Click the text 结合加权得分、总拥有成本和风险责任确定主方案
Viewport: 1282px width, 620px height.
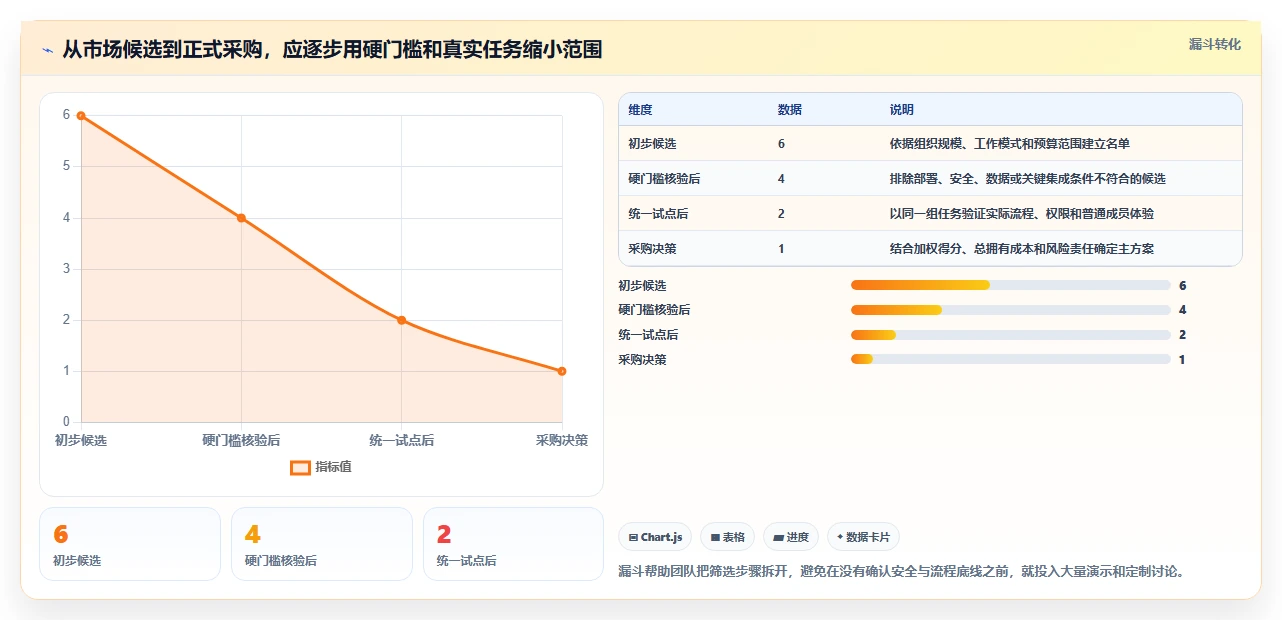(1022, 249)
